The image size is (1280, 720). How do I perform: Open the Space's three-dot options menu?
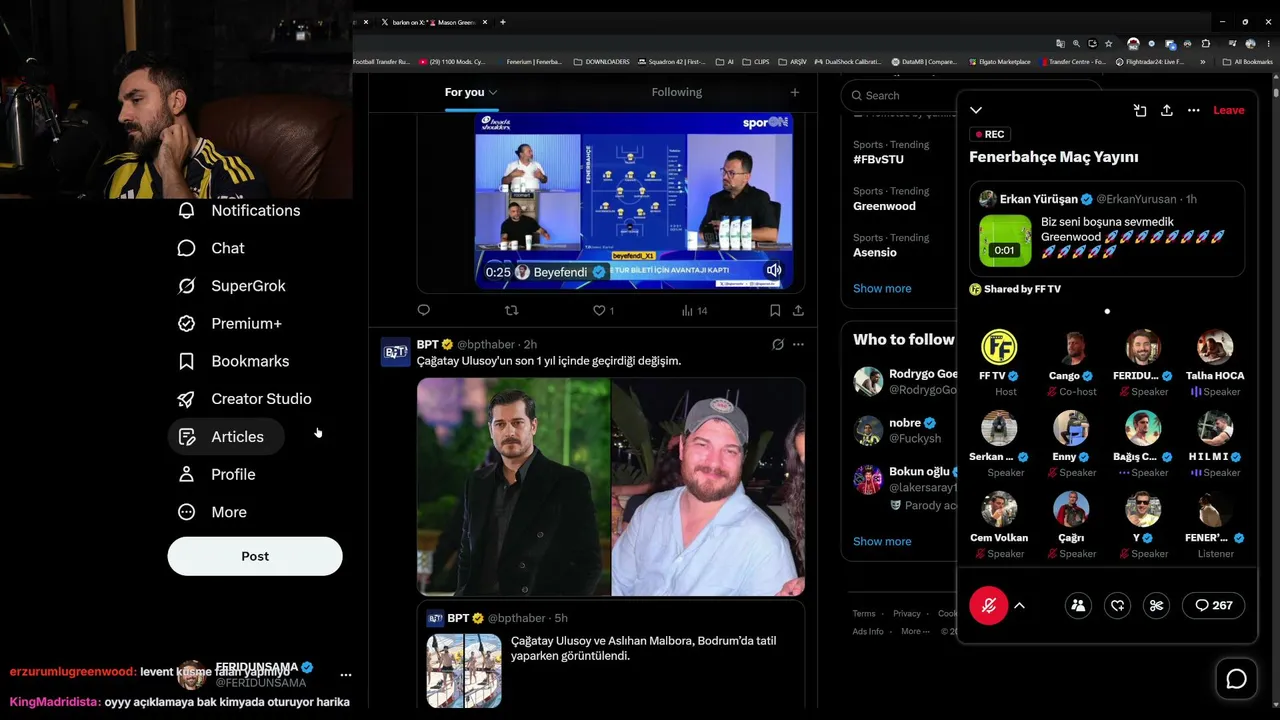tap(1193, 110)
